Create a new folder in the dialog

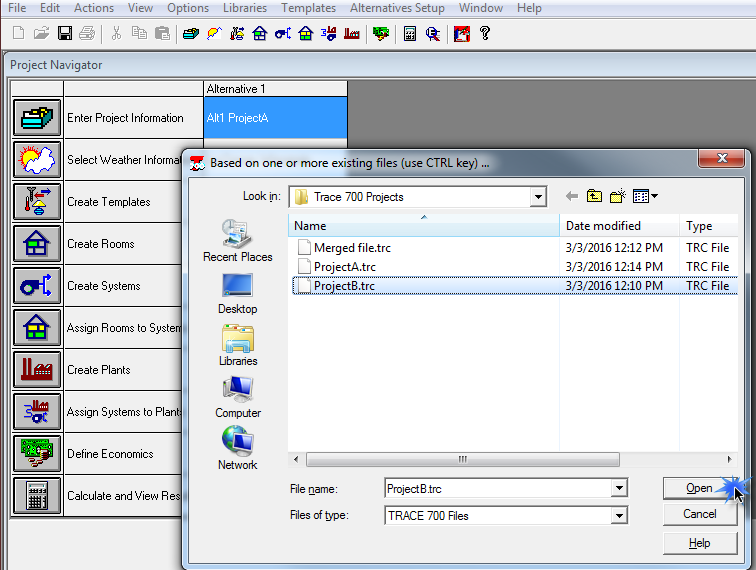[x=618, y=196]
